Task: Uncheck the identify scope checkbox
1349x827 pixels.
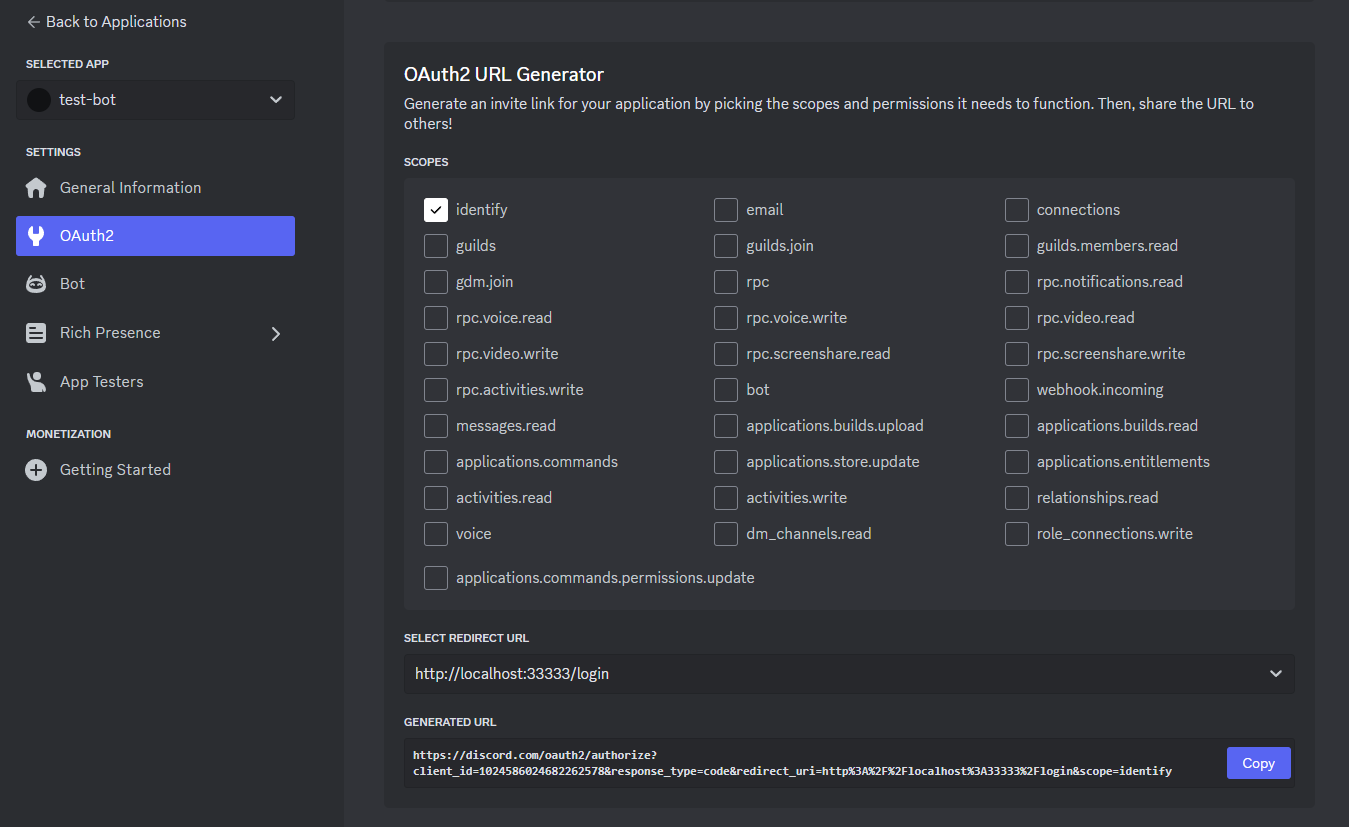Action: 436,210
